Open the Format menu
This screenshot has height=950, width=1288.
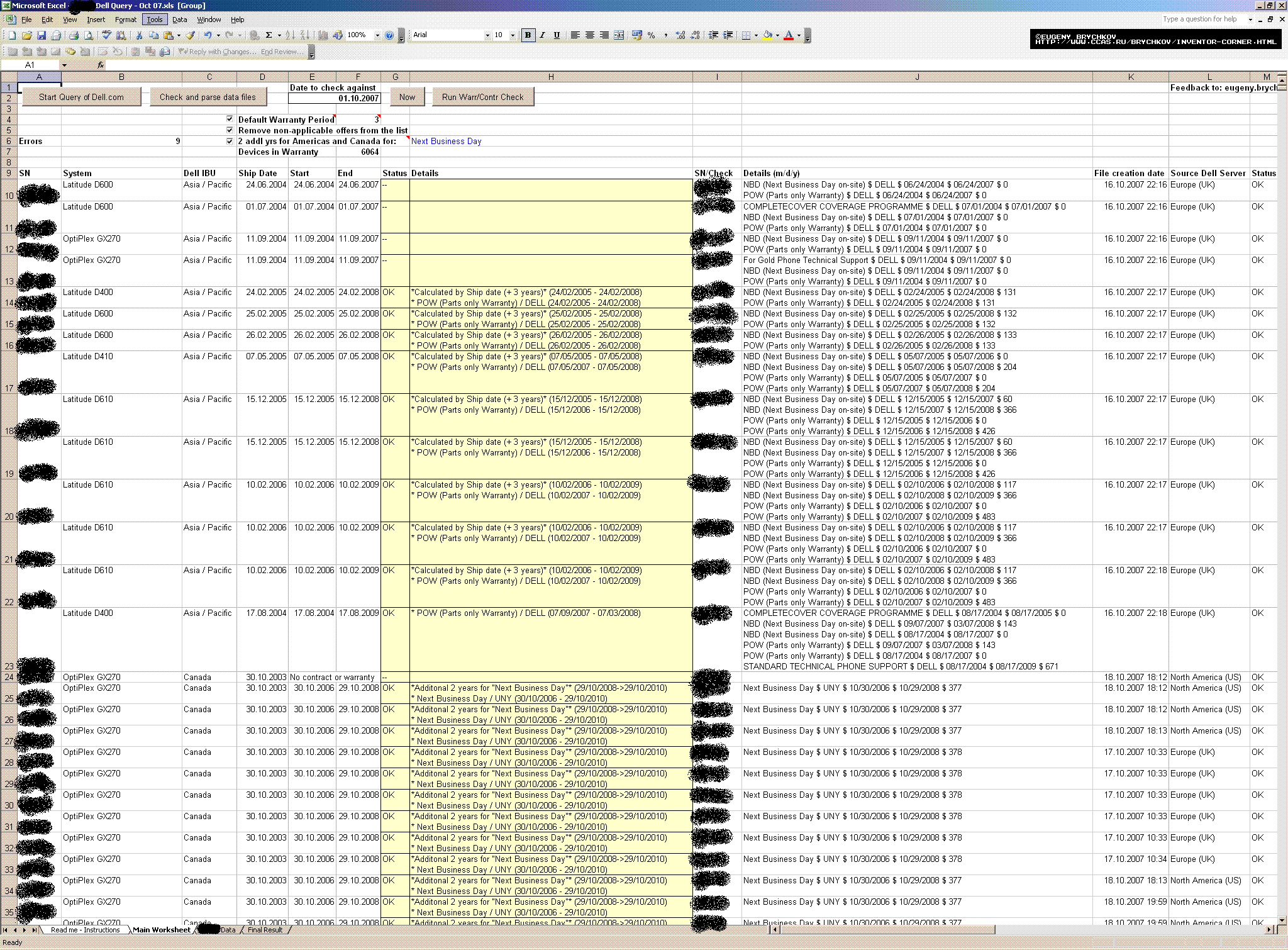(x=126, y=20)
